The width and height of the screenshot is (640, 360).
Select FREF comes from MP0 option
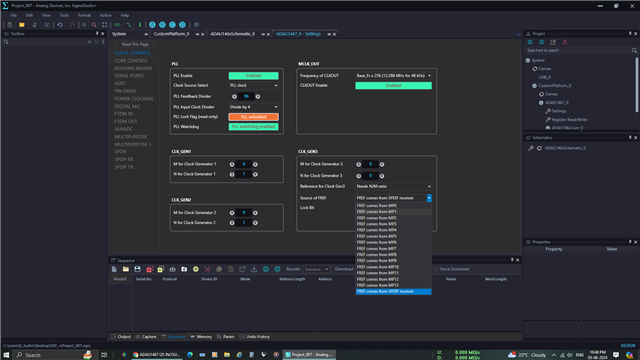[393, 206]
